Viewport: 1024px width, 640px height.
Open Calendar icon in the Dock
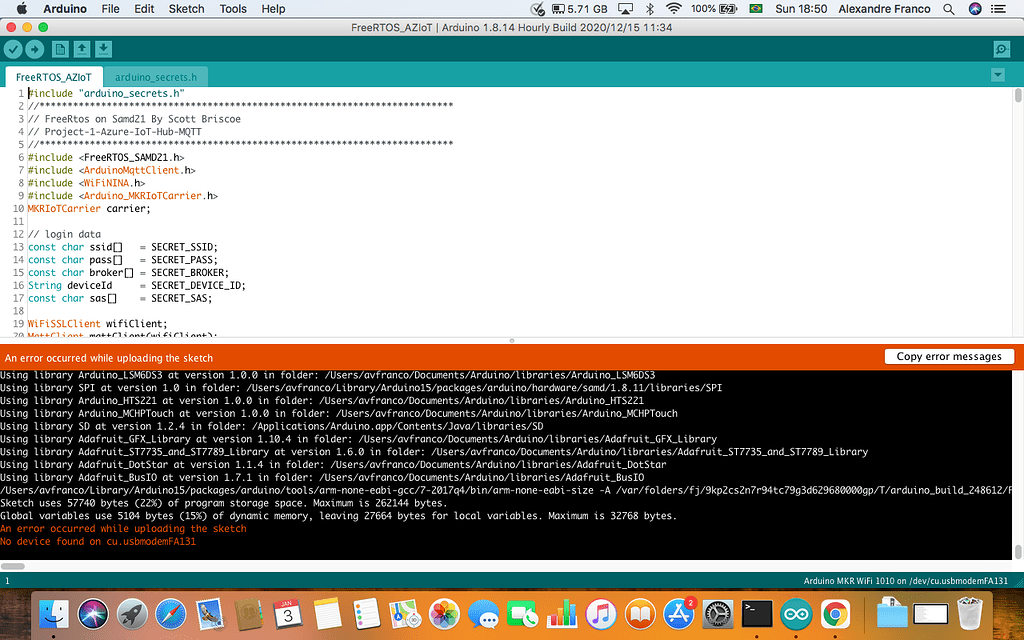tap(288, 614)
